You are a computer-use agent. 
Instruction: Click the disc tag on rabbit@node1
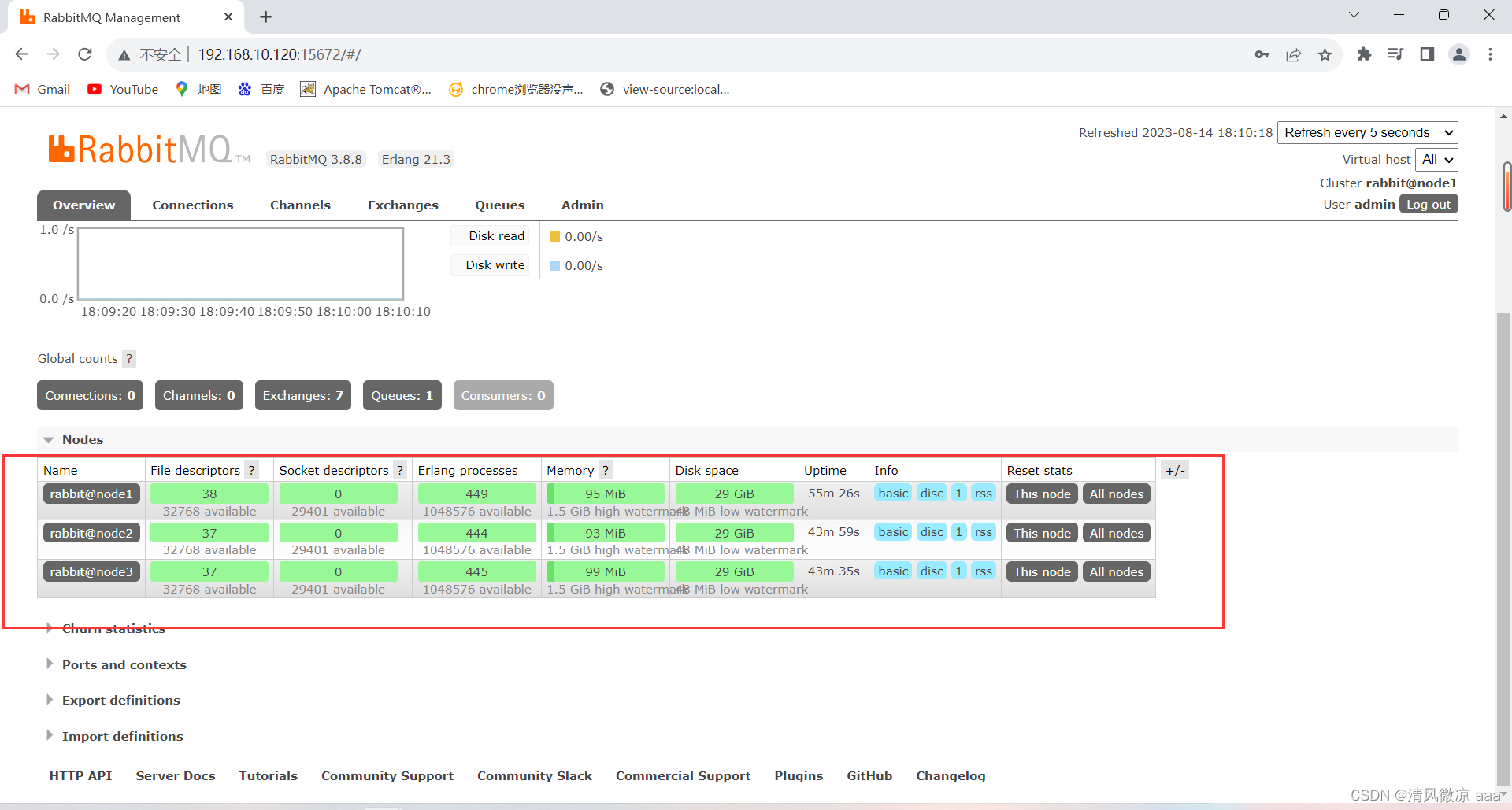click(932, 493)
